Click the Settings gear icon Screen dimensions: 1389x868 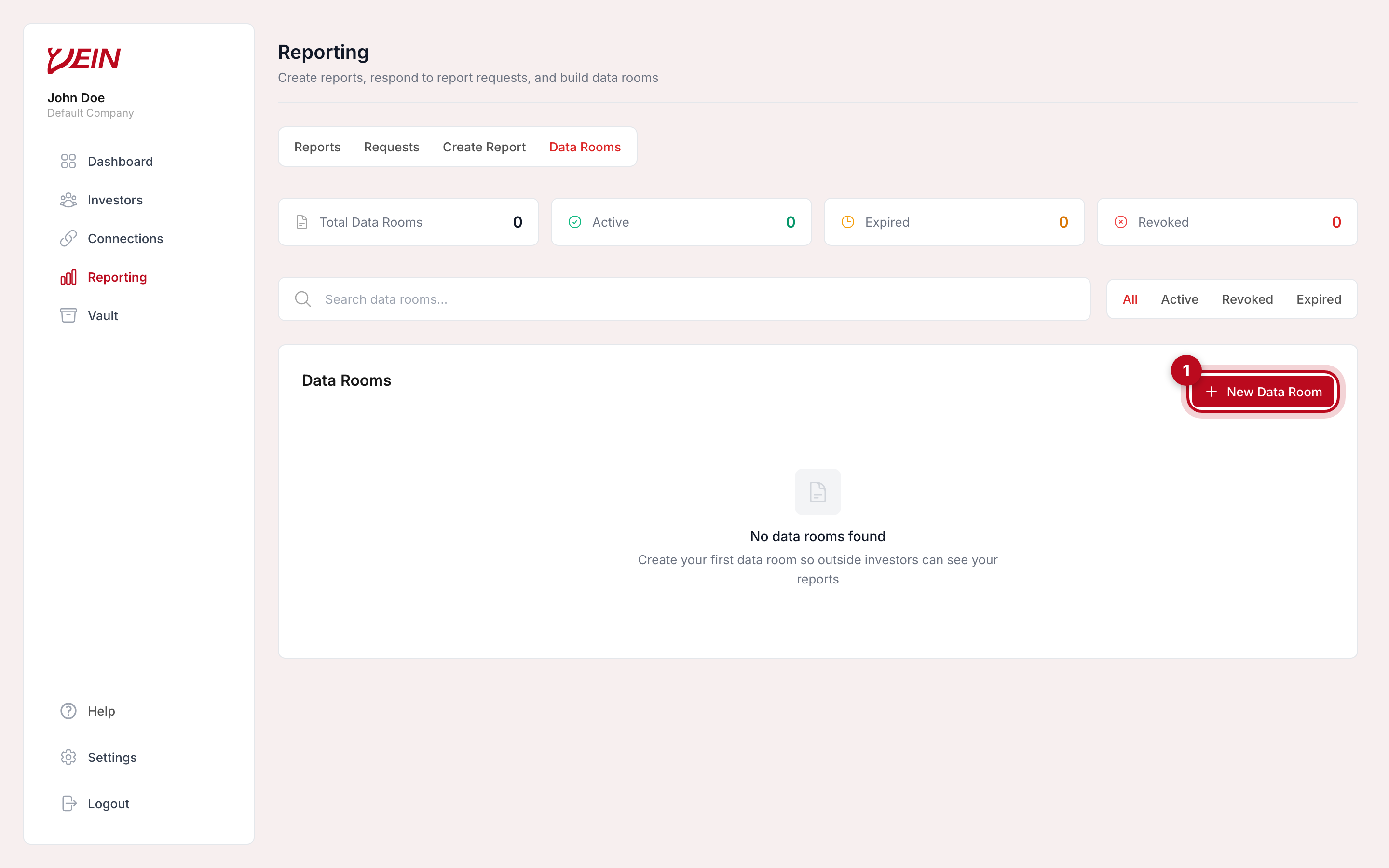68,757
